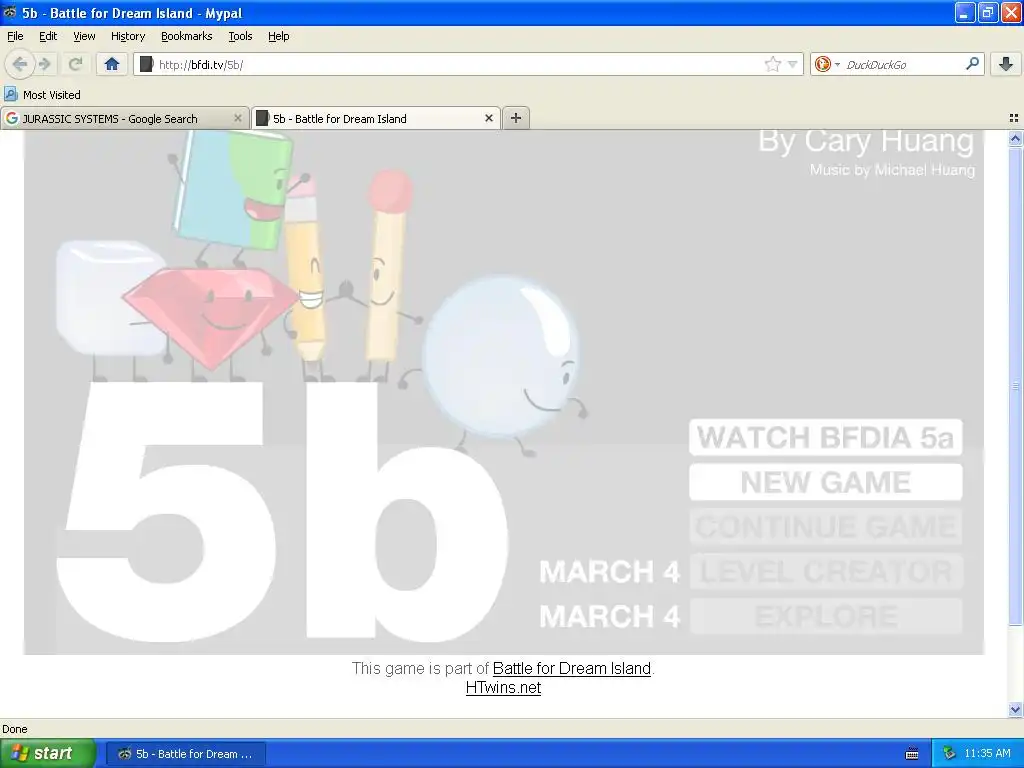
Task: Click WATCH BFDIA 5a button
Action: (x=825, y=437)
